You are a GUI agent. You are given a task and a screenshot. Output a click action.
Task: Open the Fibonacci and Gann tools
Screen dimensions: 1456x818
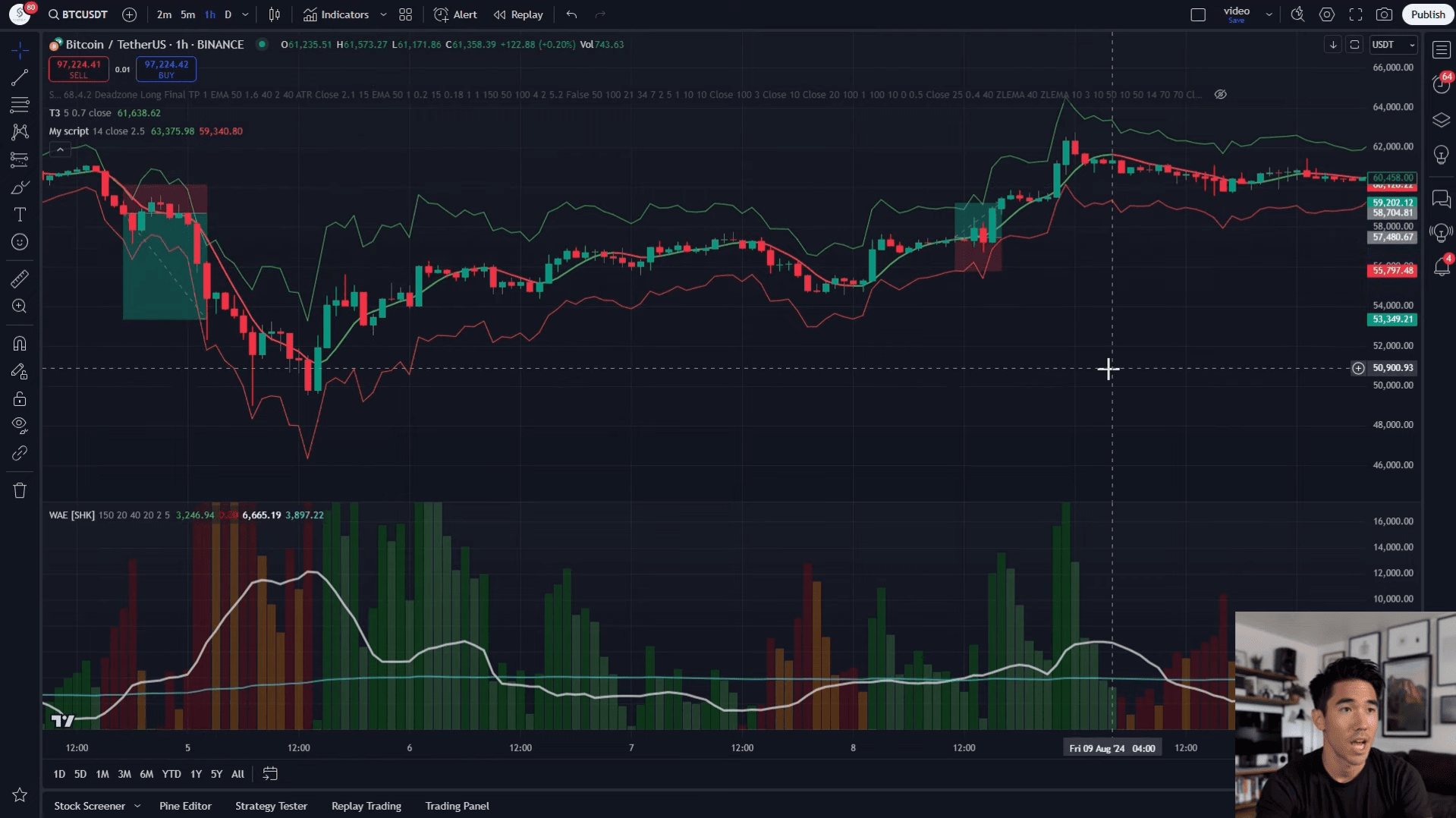(x=20, y=105)
